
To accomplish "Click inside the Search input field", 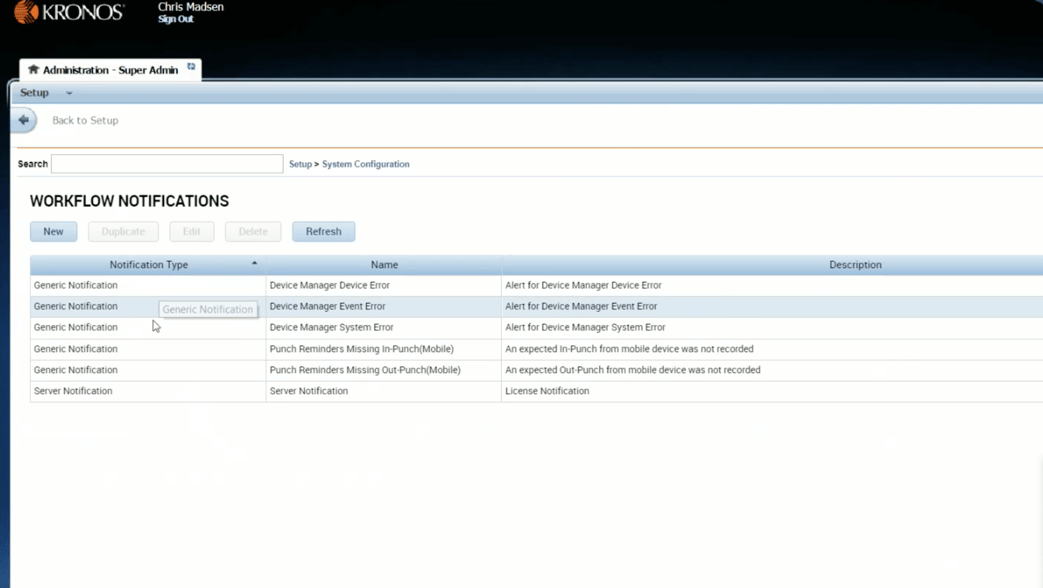I will tap(167, 163).
